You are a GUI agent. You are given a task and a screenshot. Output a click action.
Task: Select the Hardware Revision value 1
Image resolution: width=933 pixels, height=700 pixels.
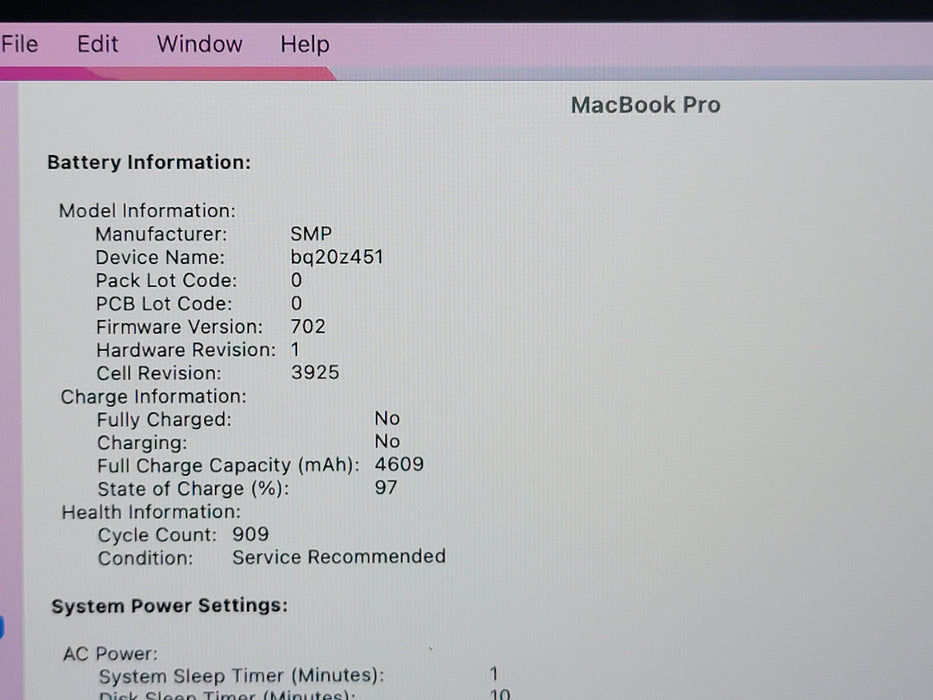point(295,350)
